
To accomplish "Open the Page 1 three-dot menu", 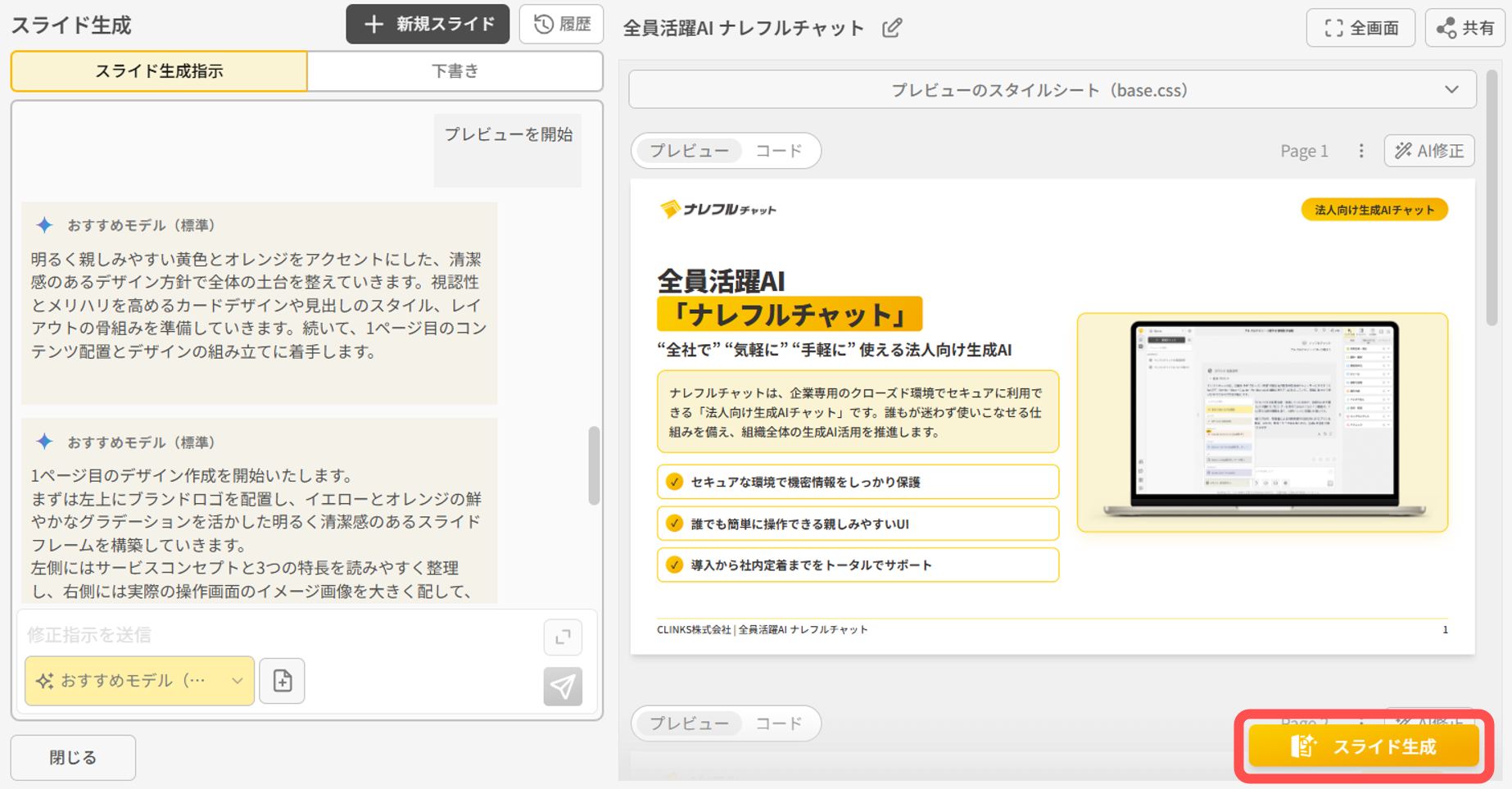I will point(1361,151).
